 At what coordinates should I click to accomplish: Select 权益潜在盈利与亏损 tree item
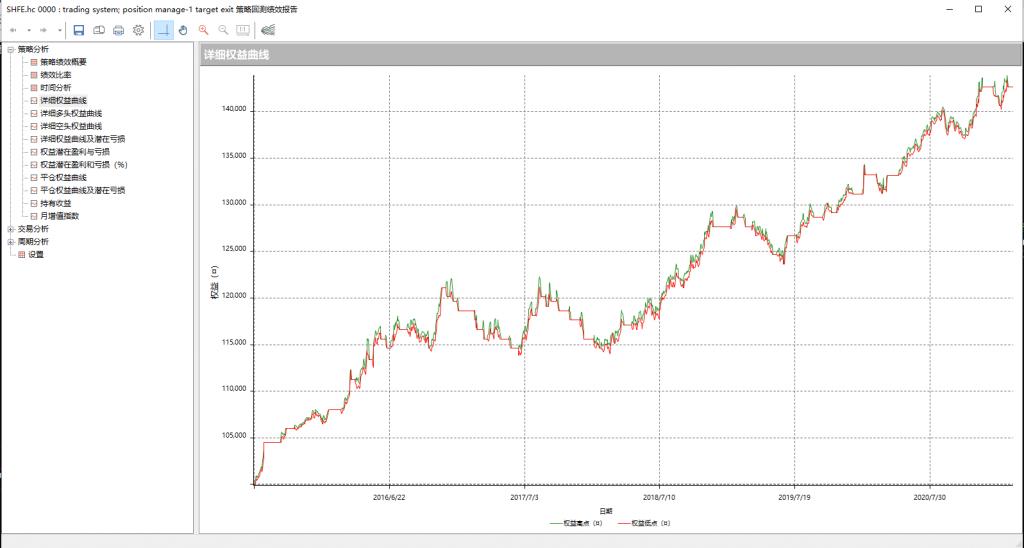tap(75, 152)
